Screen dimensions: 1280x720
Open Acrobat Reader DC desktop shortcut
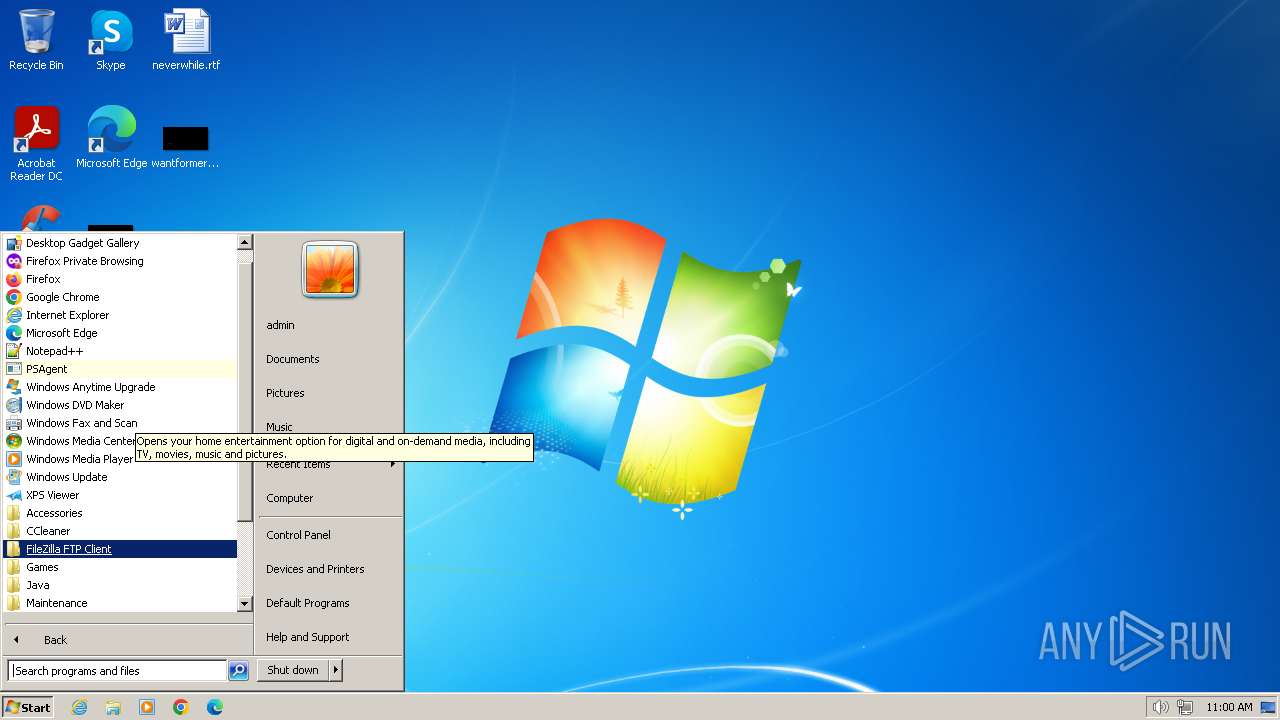click(36, 144)
